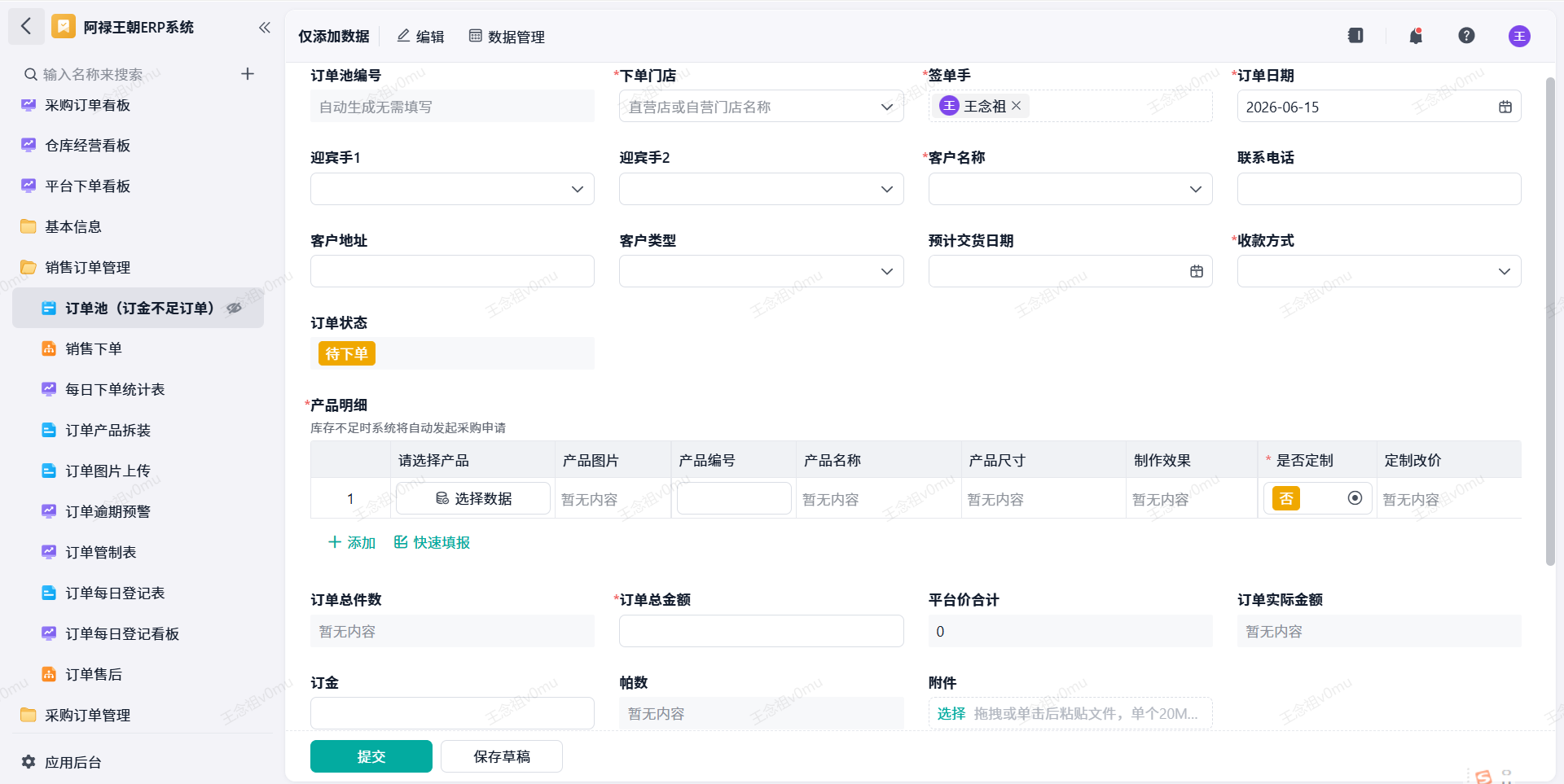Open the 迎宾手1 dropdown
This screenshot has height=784, width=1564.
[x=452, y=189]
